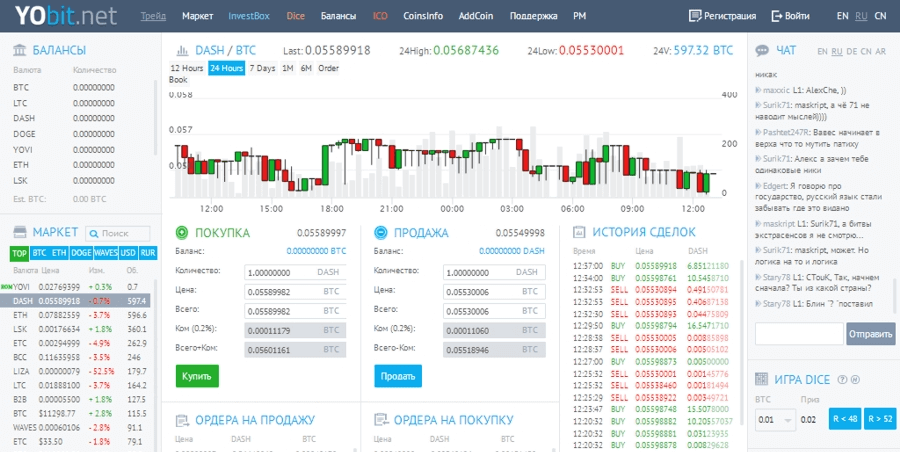The width and height of the screenshot is (900, 452).
Task: Click the green Покупка circle icon
Action: [x=181, y=233]
